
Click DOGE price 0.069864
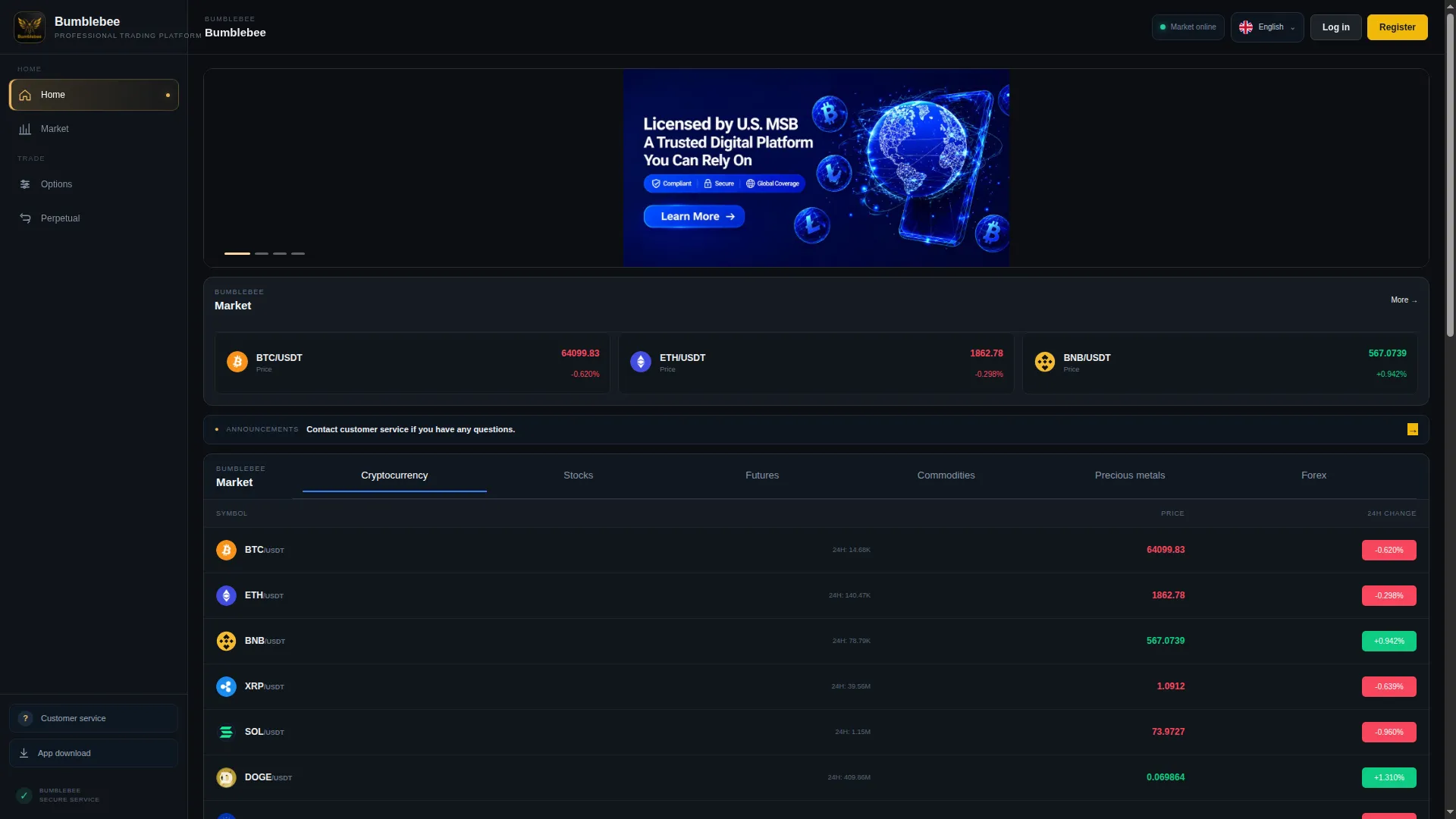point(1165,777)
